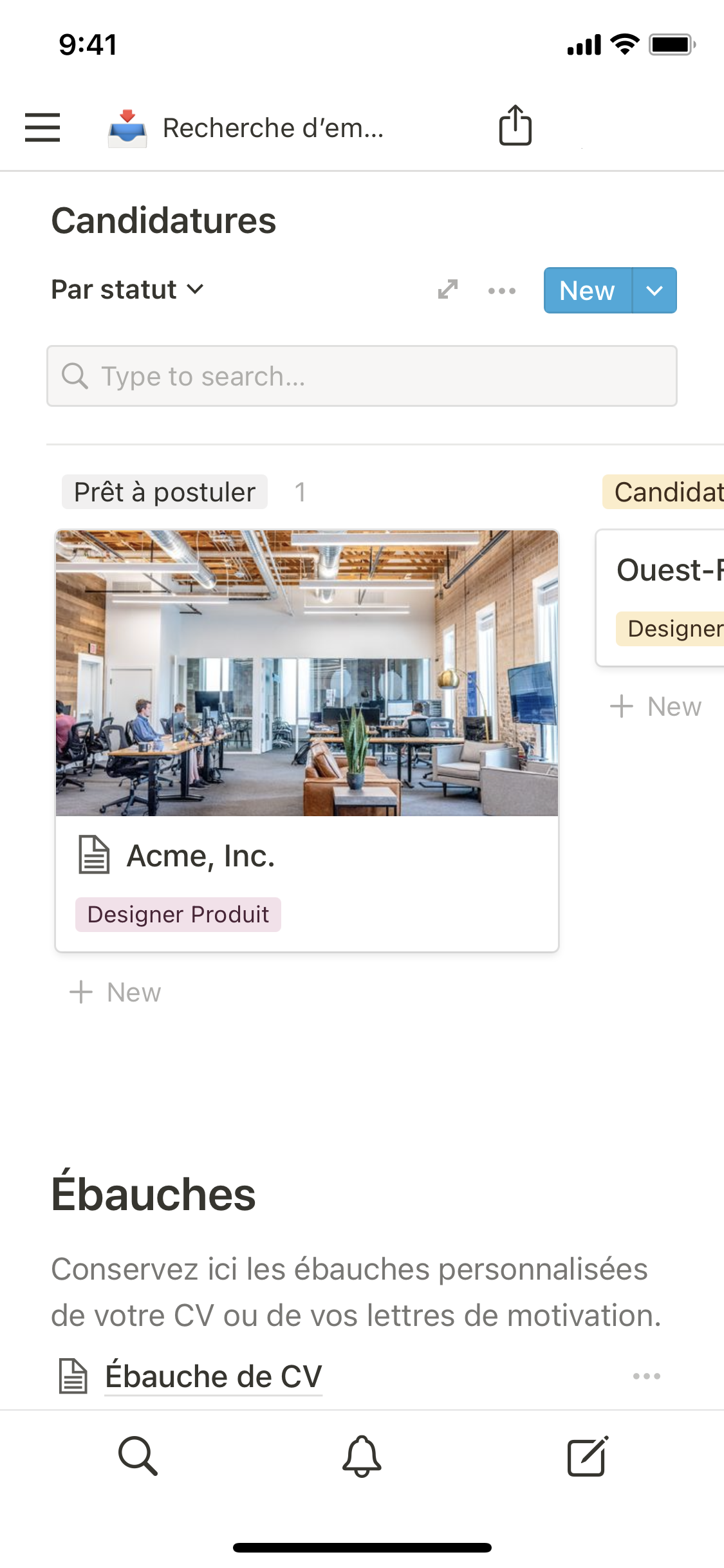
Task: Expand the Candidatures database to full page
Action: pos(448,290)
